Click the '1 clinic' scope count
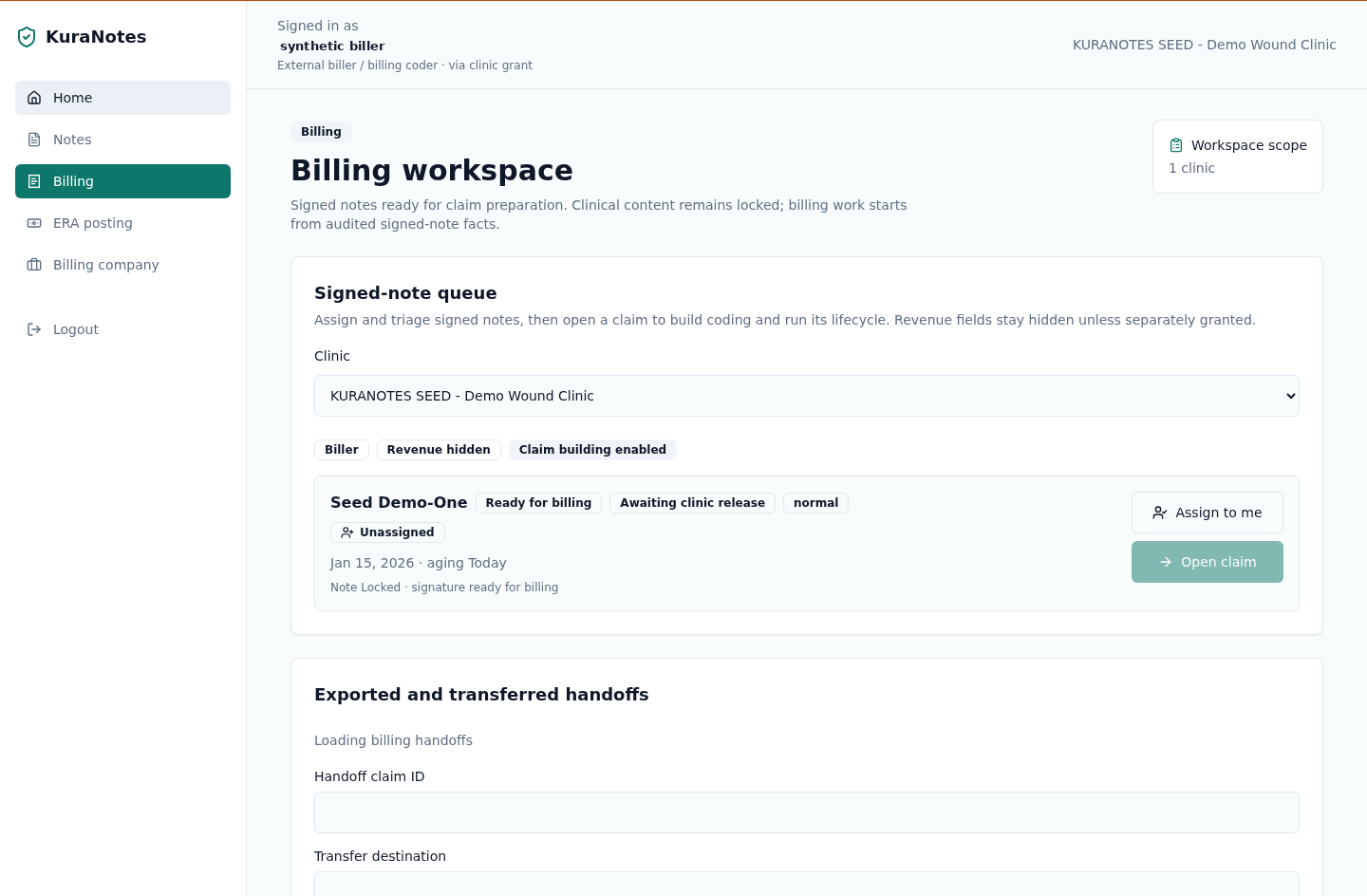Viewport: 1367px width, 896px height. point(1191,168)
